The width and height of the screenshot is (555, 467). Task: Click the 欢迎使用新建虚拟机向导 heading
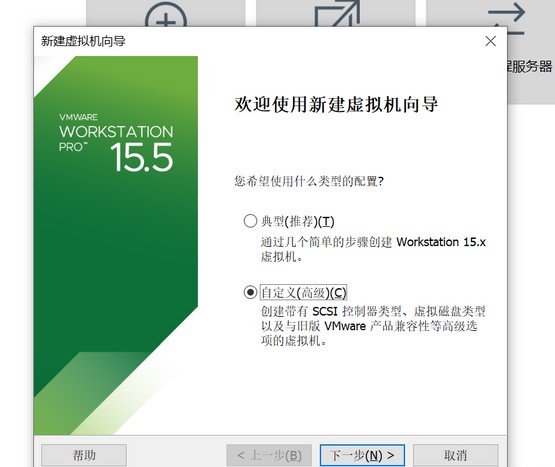tap(336, 105)
